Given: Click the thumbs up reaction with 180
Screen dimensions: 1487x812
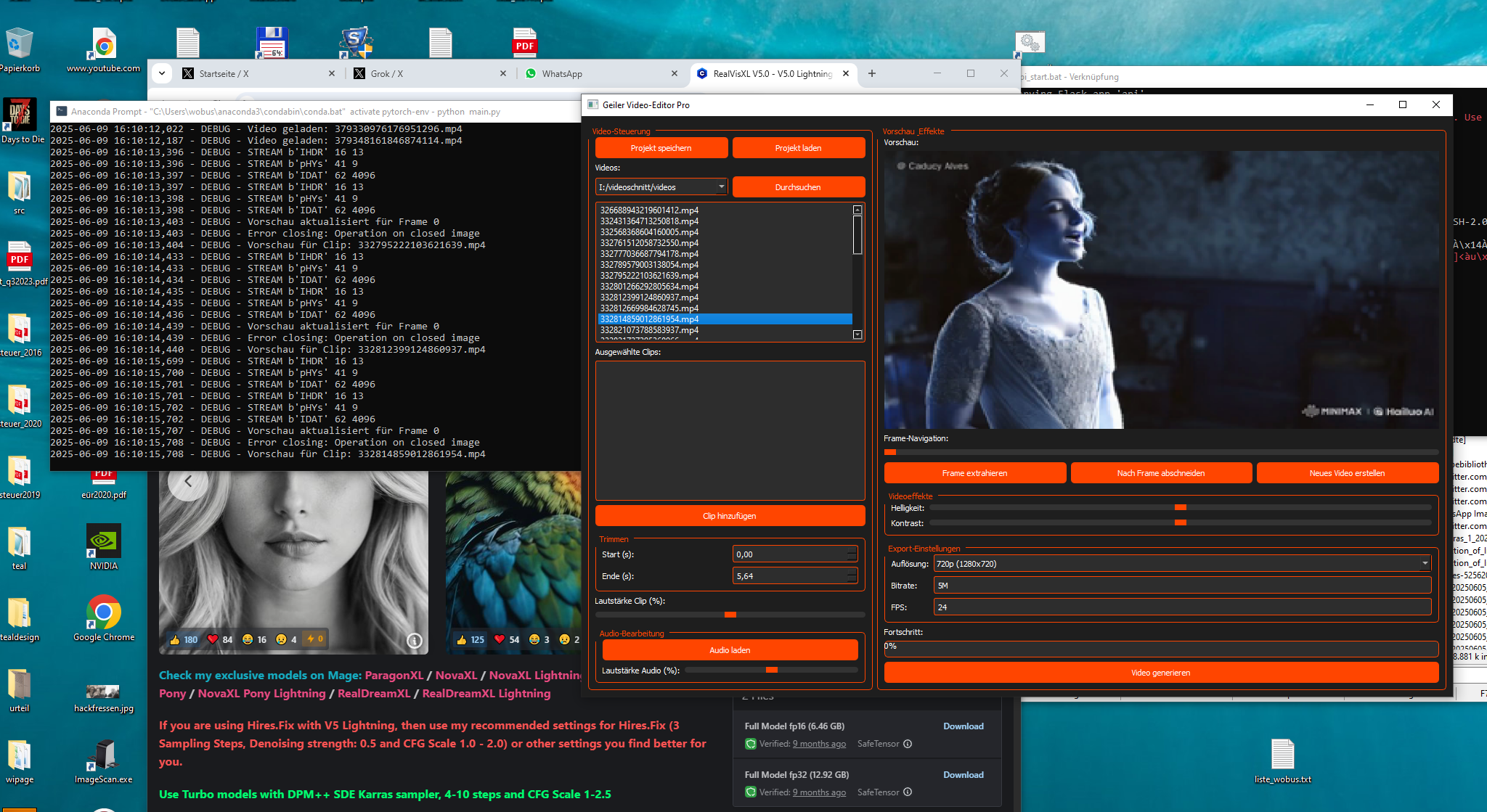Looking at the screenshot, I should point(184,639).
